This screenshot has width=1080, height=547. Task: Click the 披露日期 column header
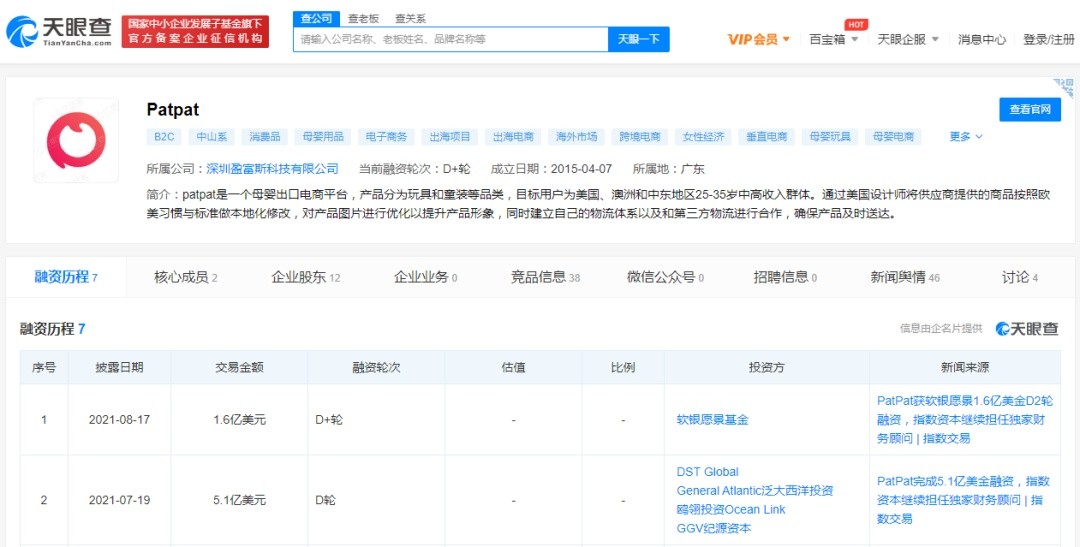click(119, 367)
